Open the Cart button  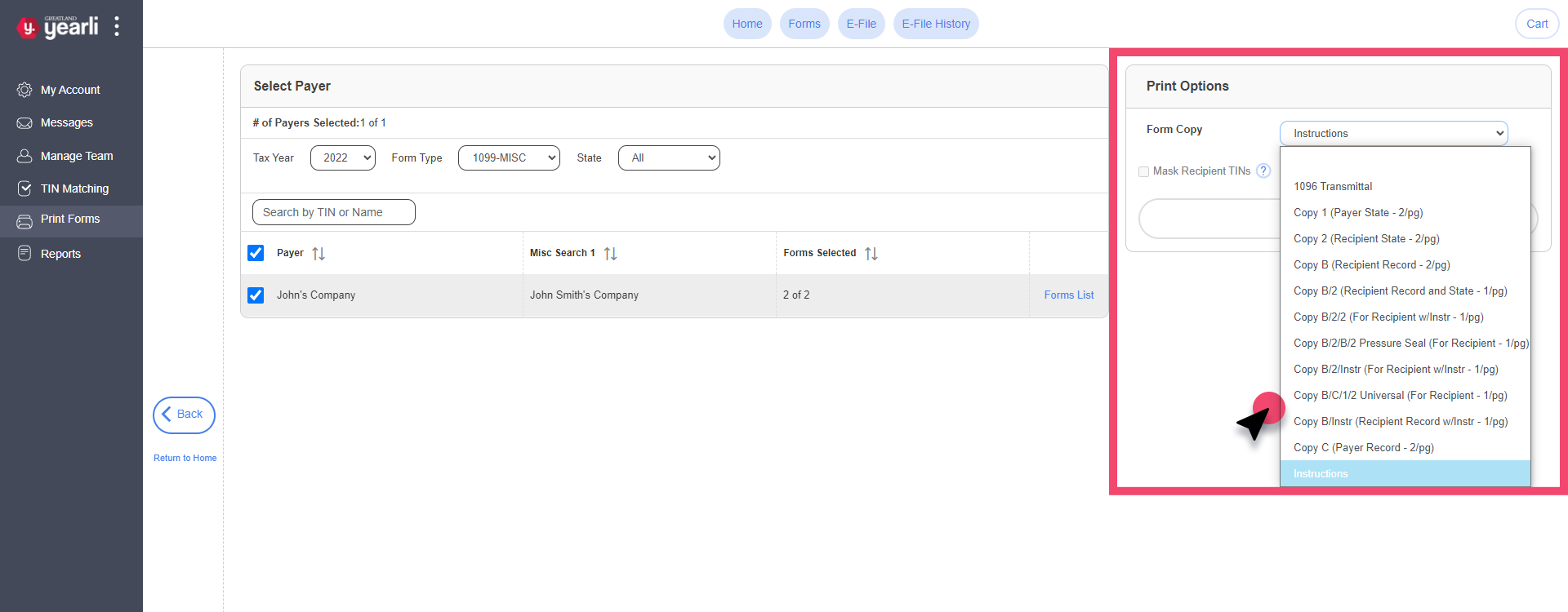[1537, 24]
